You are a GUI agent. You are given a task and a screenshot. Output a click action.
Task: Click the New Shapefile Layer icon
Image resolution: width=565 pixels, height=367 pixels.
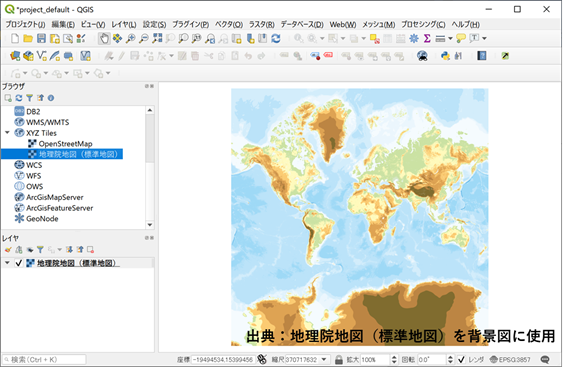42,56
